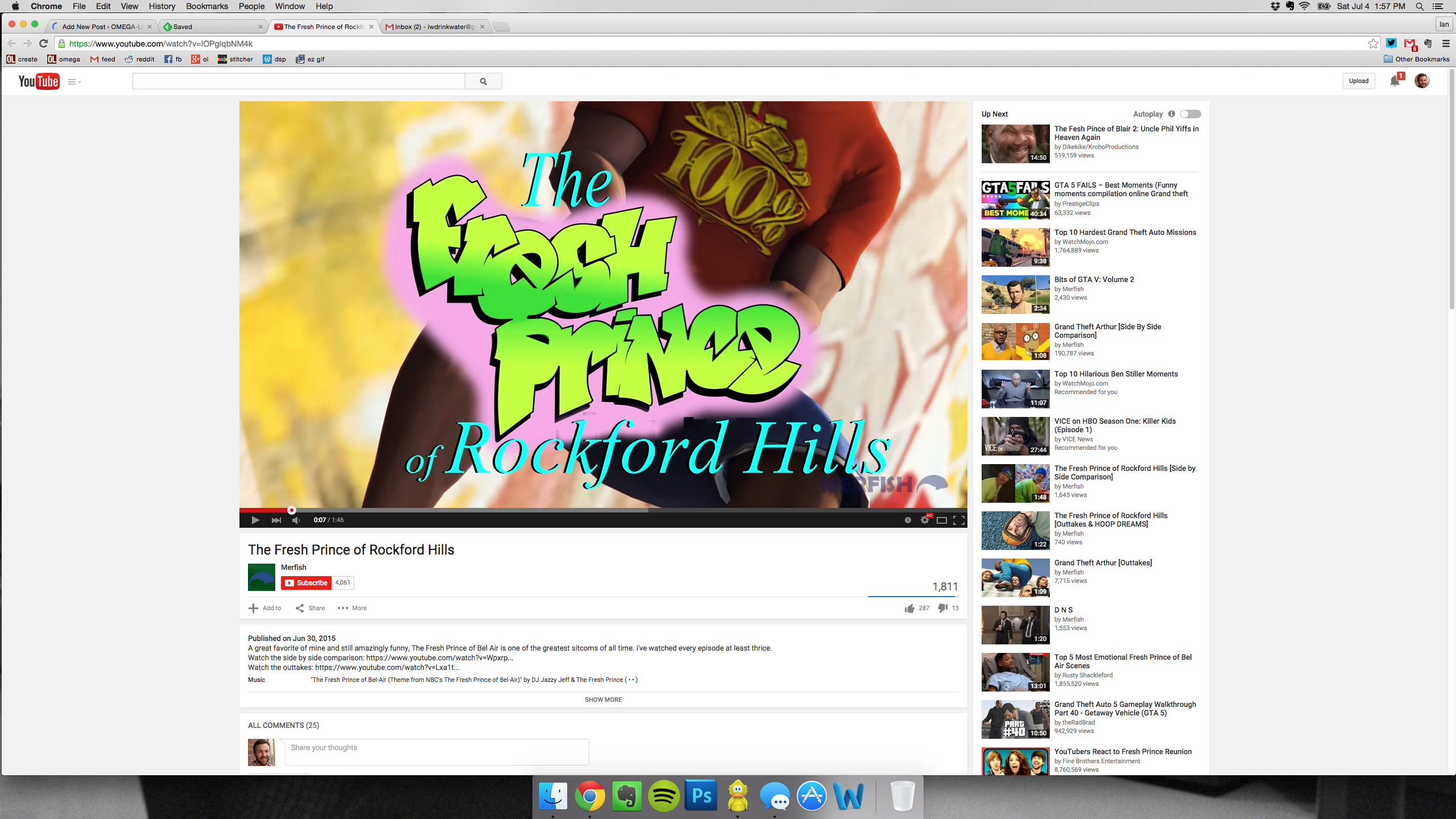The width and height of the screenshot is (1456, 819).
Task: Click Add to under the video
Action: [x=265, y=608]
